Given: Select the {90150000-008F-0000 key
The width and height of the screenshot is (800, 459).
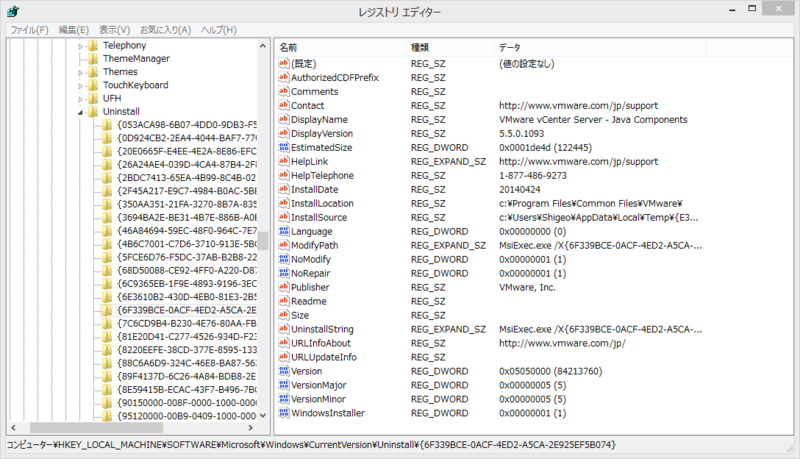Looking at the screenshot, I should point(186,403).
